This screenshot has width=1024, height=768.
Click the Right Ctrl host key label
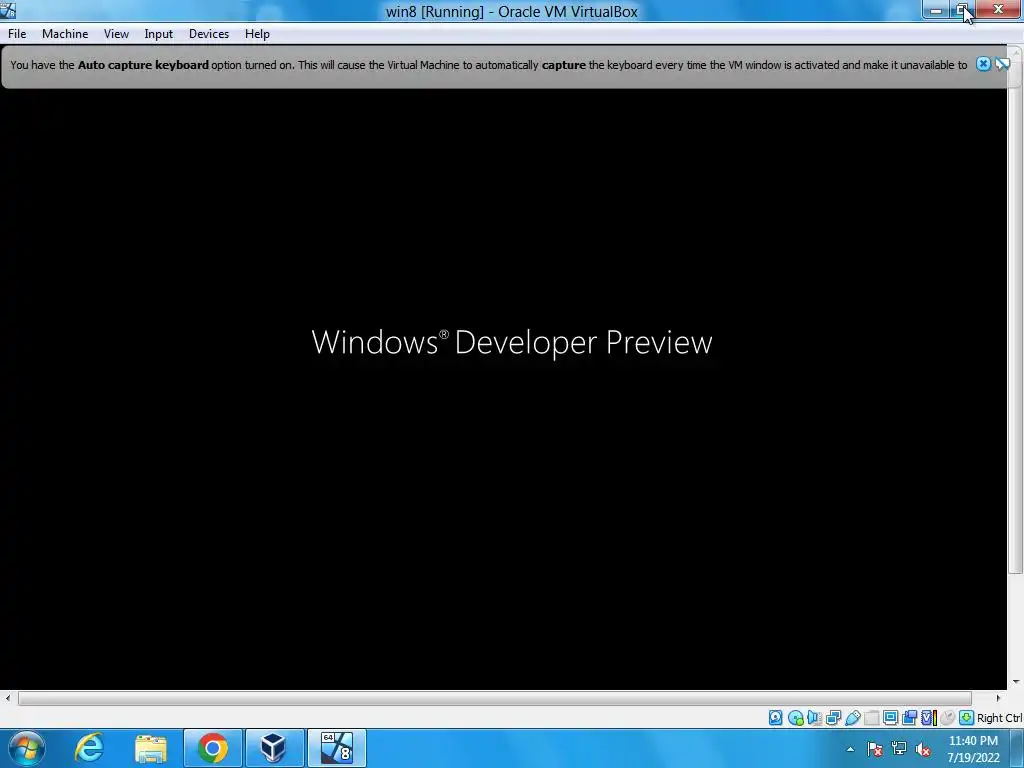[x=1000, y=718]
